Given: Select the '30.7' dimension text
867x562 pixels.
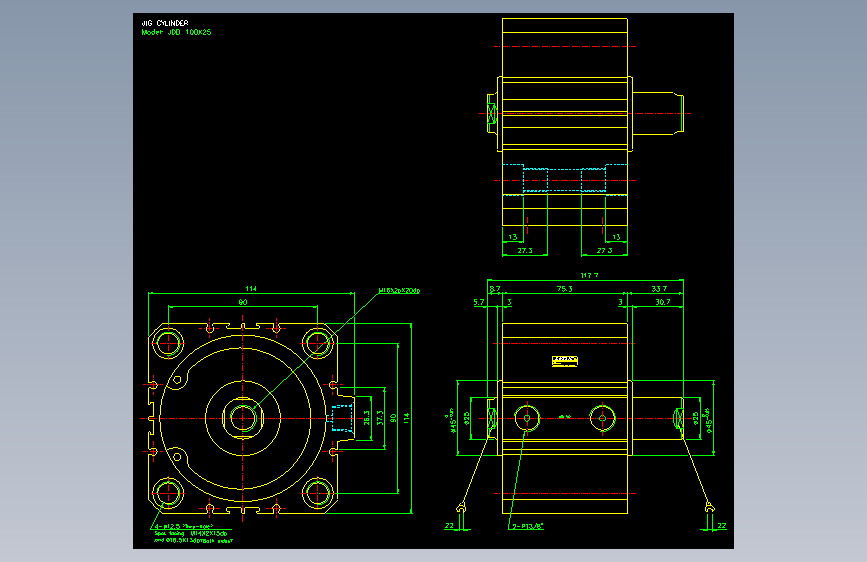Looking at the screenshot, I should (662, 302).
